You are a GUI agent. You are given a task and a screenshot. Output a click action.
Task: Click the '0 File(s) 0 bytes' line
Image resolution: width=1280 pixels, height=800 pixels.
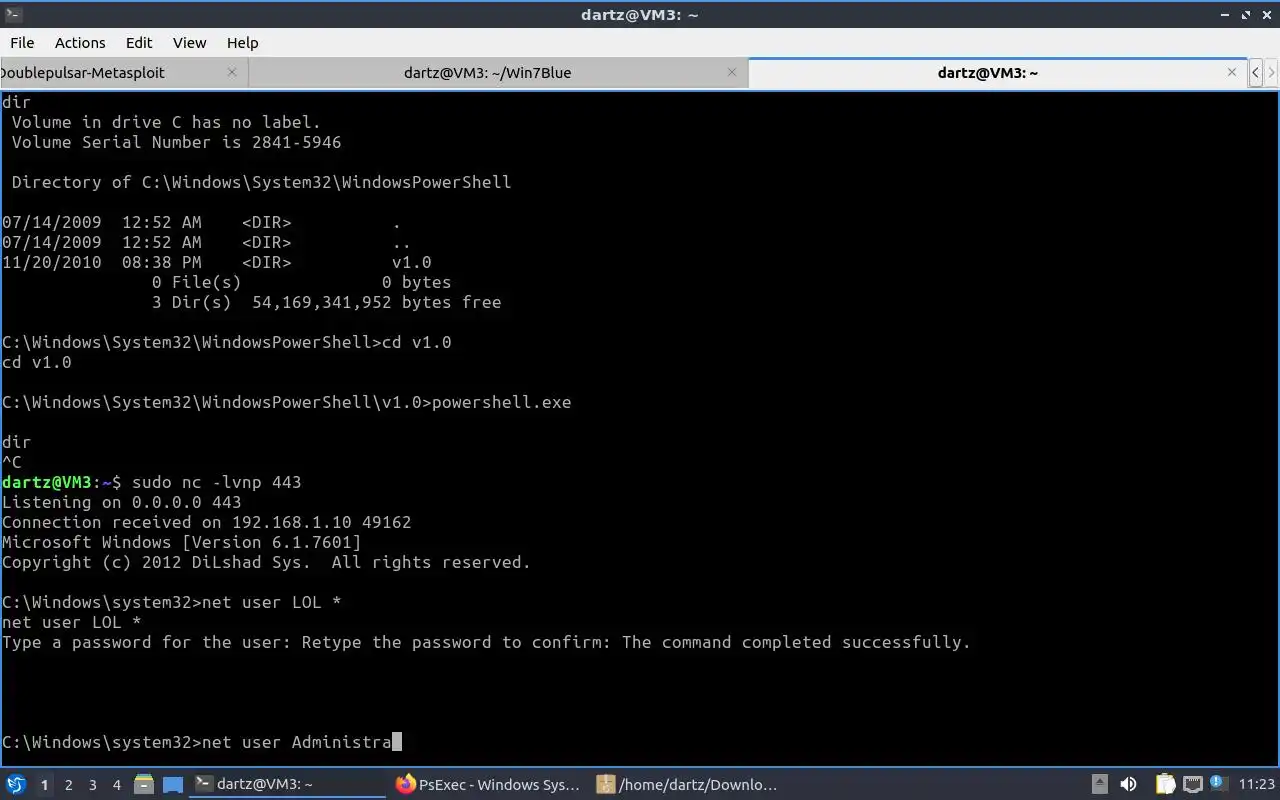pos(301,282)
